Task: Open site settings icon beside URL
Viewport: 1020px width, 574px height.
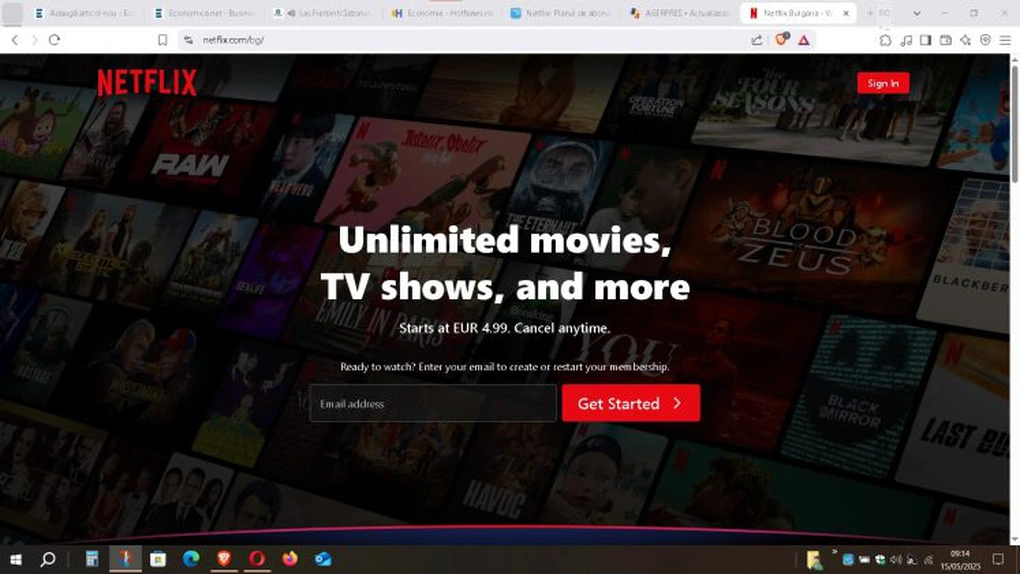Action: pos(188,40)
